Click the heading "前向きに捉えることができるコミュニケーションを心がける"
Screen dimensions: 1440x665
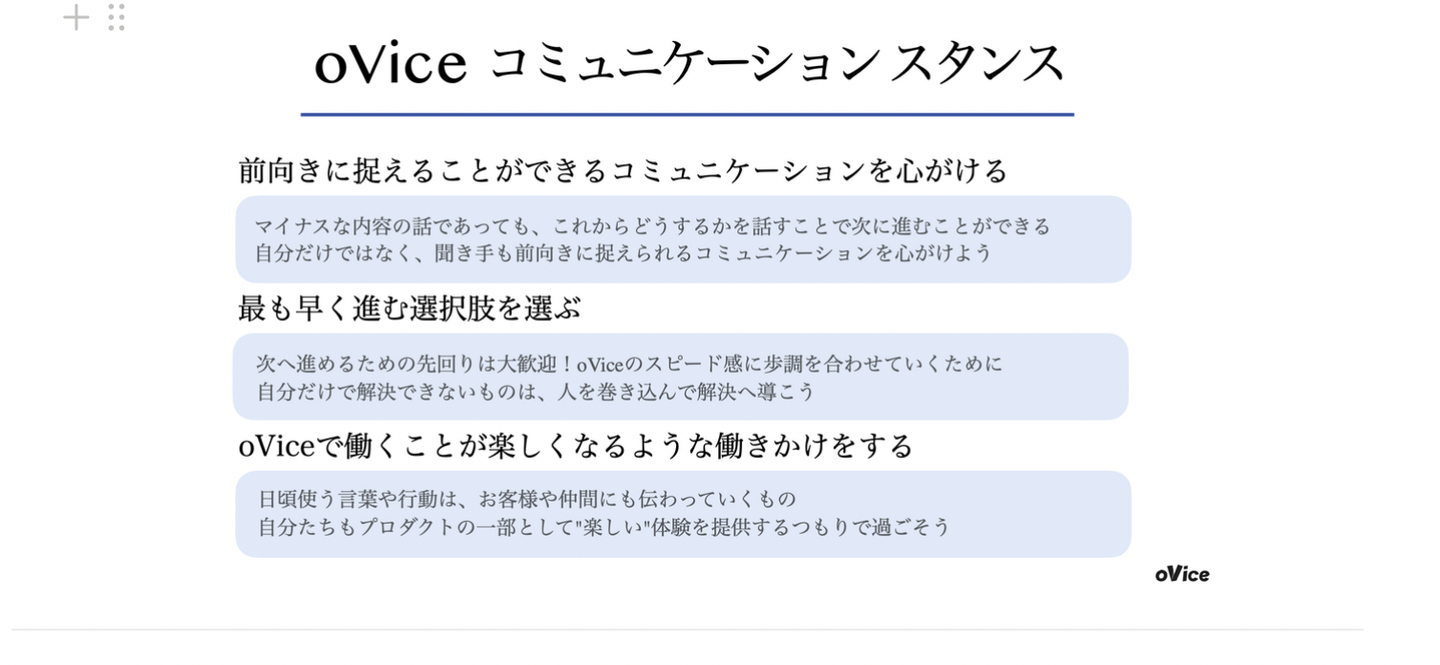[x=622, y=171]
